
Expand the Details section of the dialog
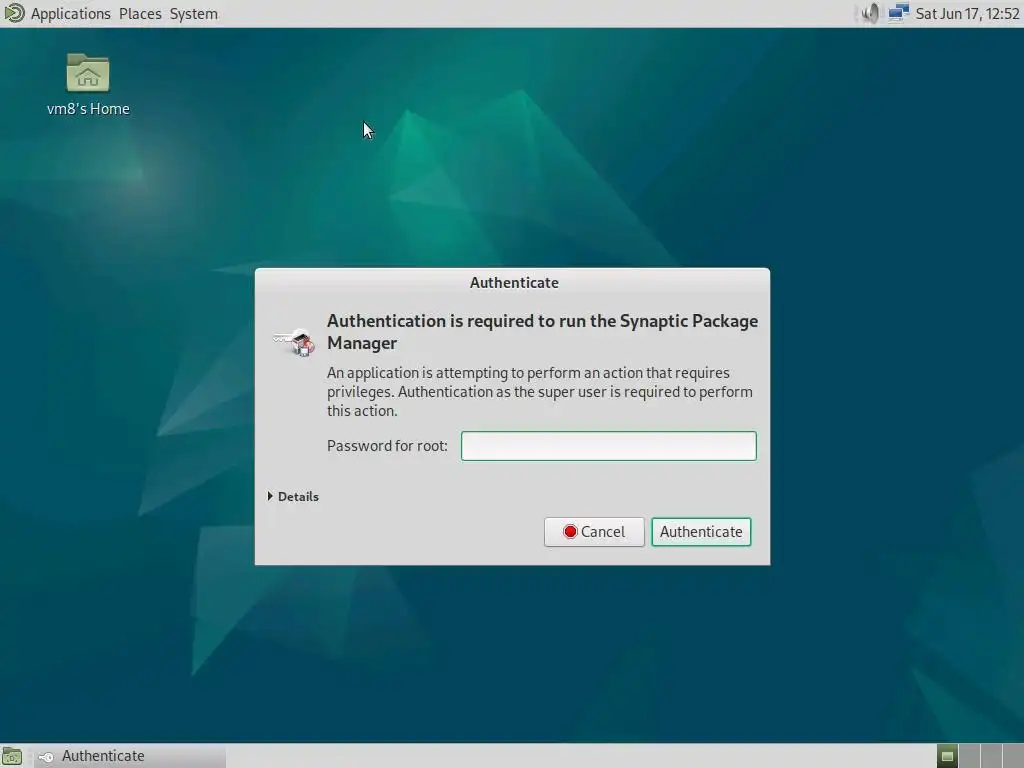tap(293, 496)
